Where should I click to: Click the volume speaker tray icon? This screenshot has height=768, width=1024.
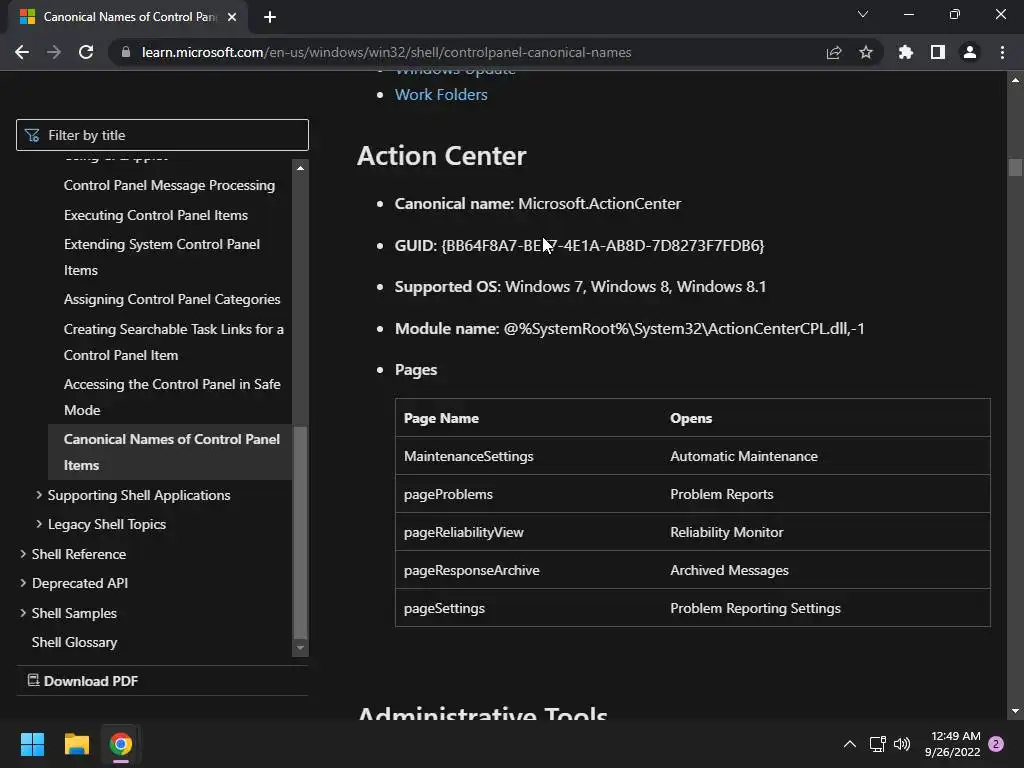coord(902,744)
